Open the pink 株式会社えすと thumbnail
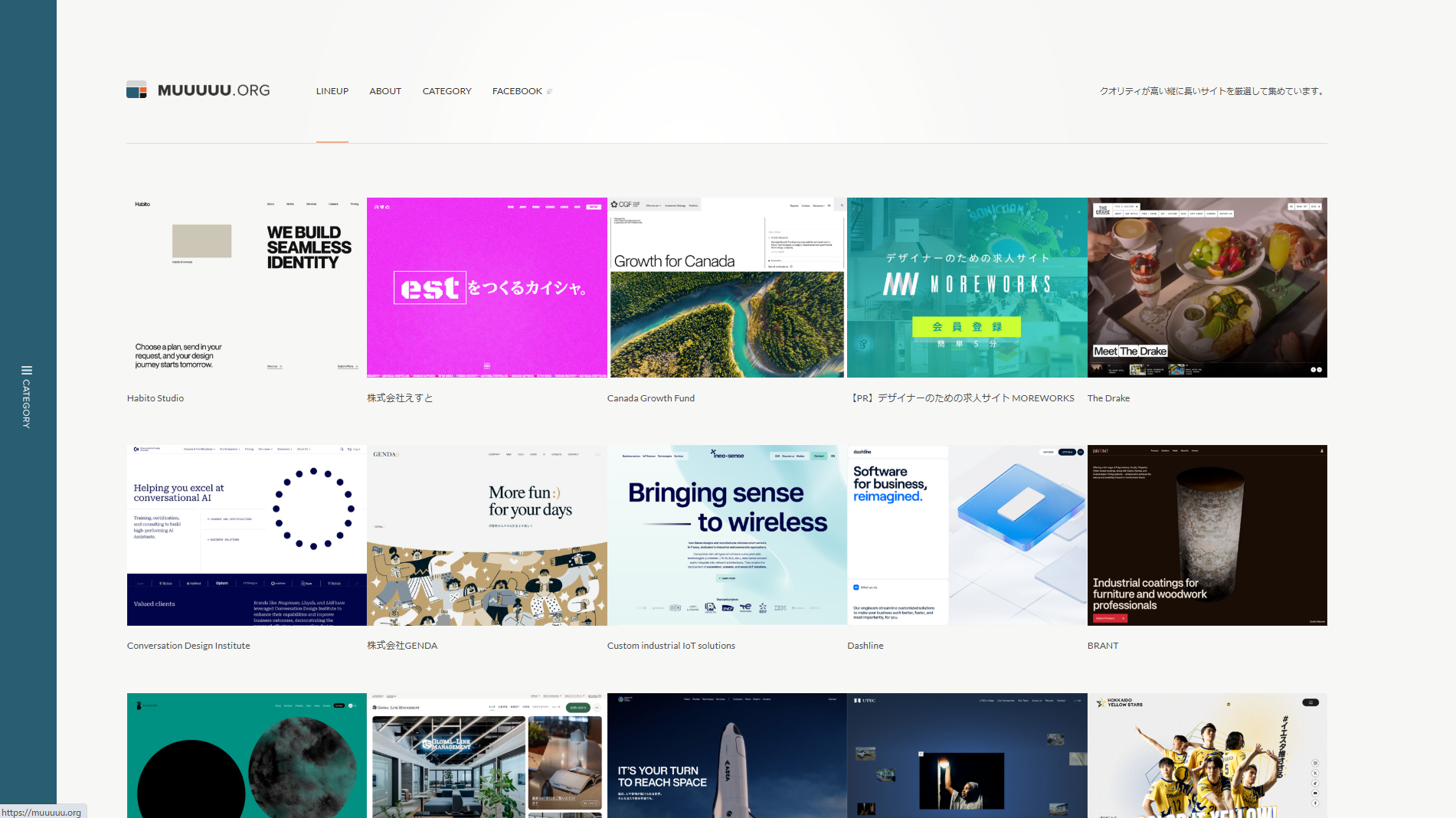This screenshot has height=818, width=1456. [x=487, y=287]
